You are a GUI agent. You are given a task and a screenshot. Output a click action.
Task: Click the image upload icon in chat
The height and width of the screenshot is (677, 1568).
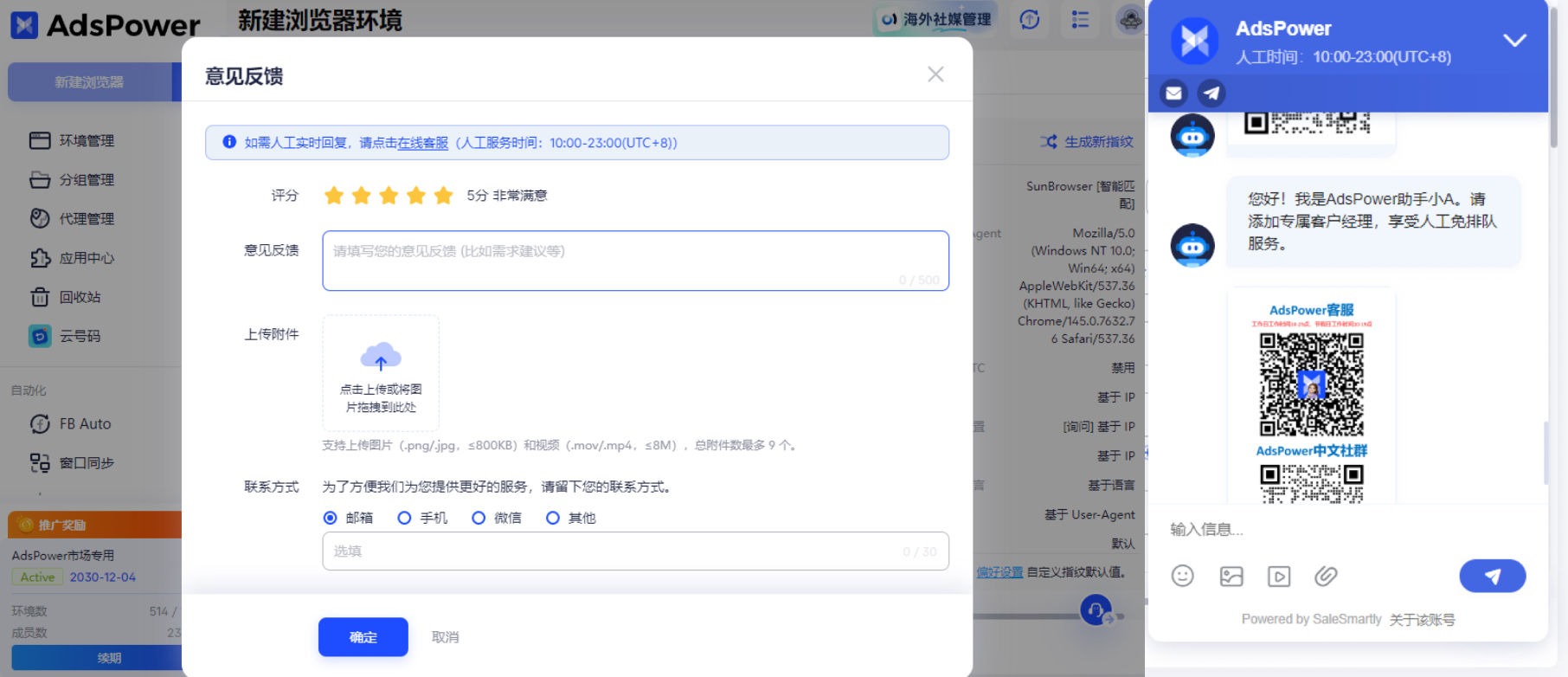(1231, 576)
